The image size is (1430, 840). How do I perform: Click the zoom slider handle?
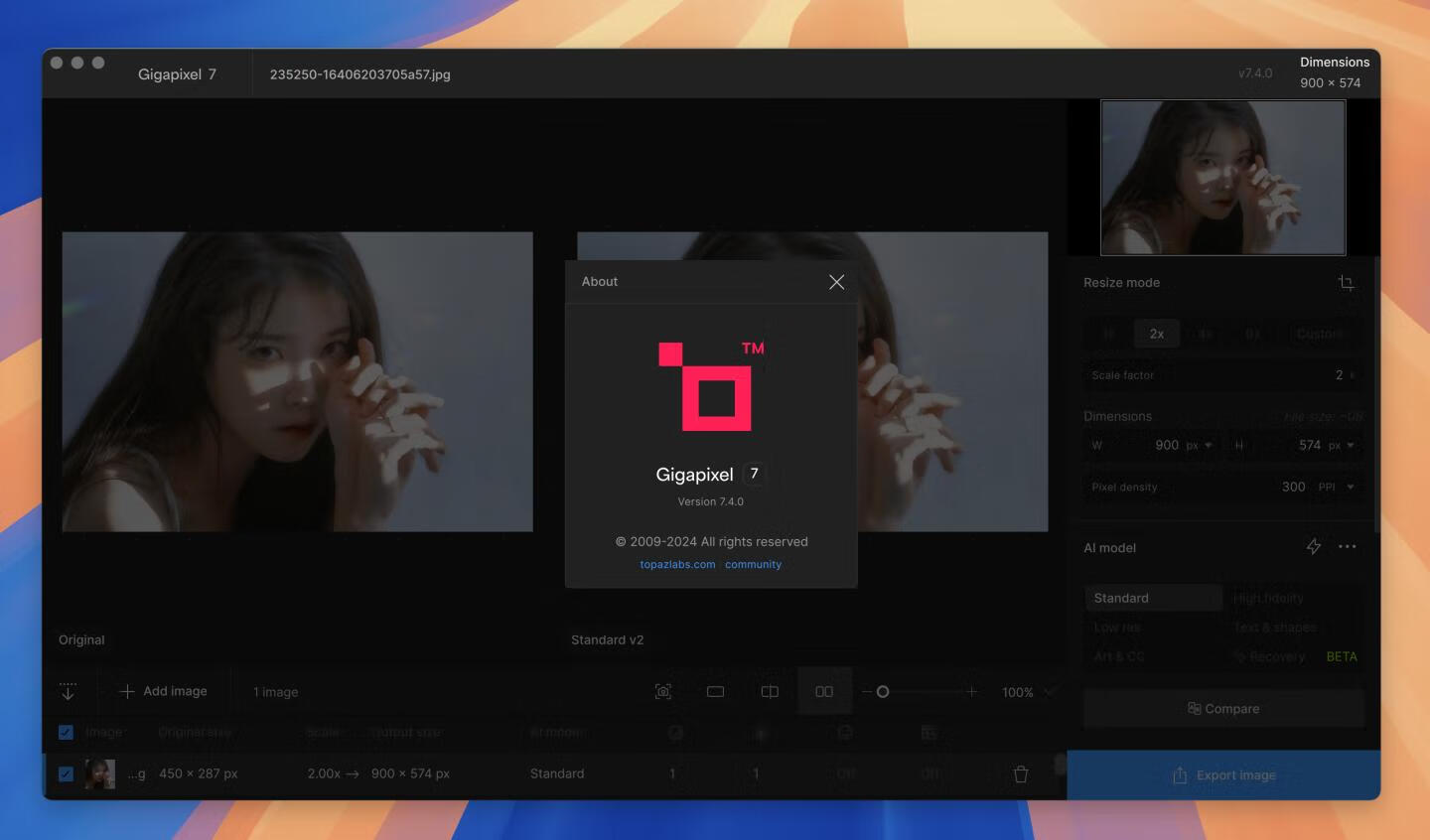883,692
